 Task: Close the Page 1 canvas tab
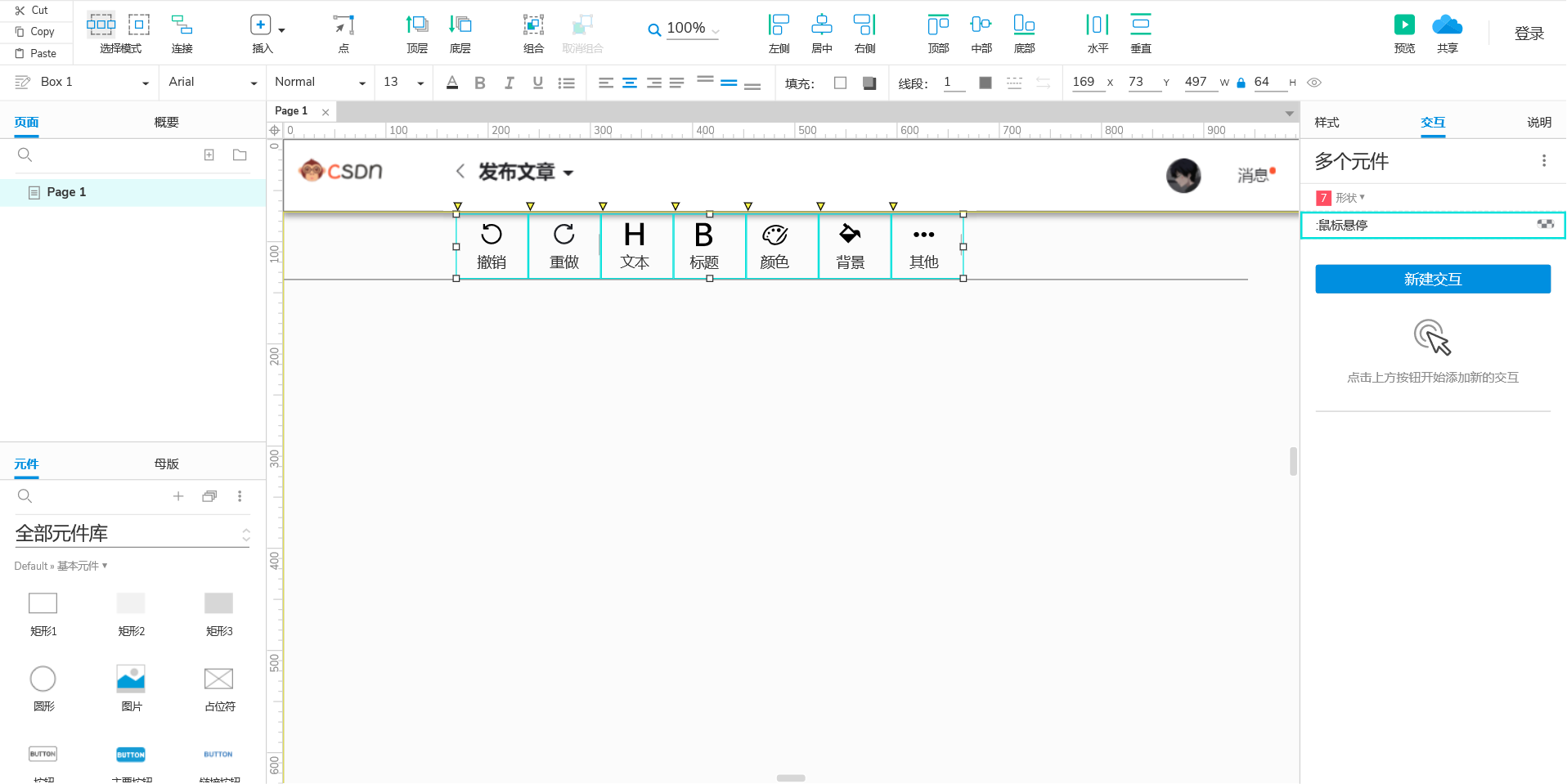point(326,112)
